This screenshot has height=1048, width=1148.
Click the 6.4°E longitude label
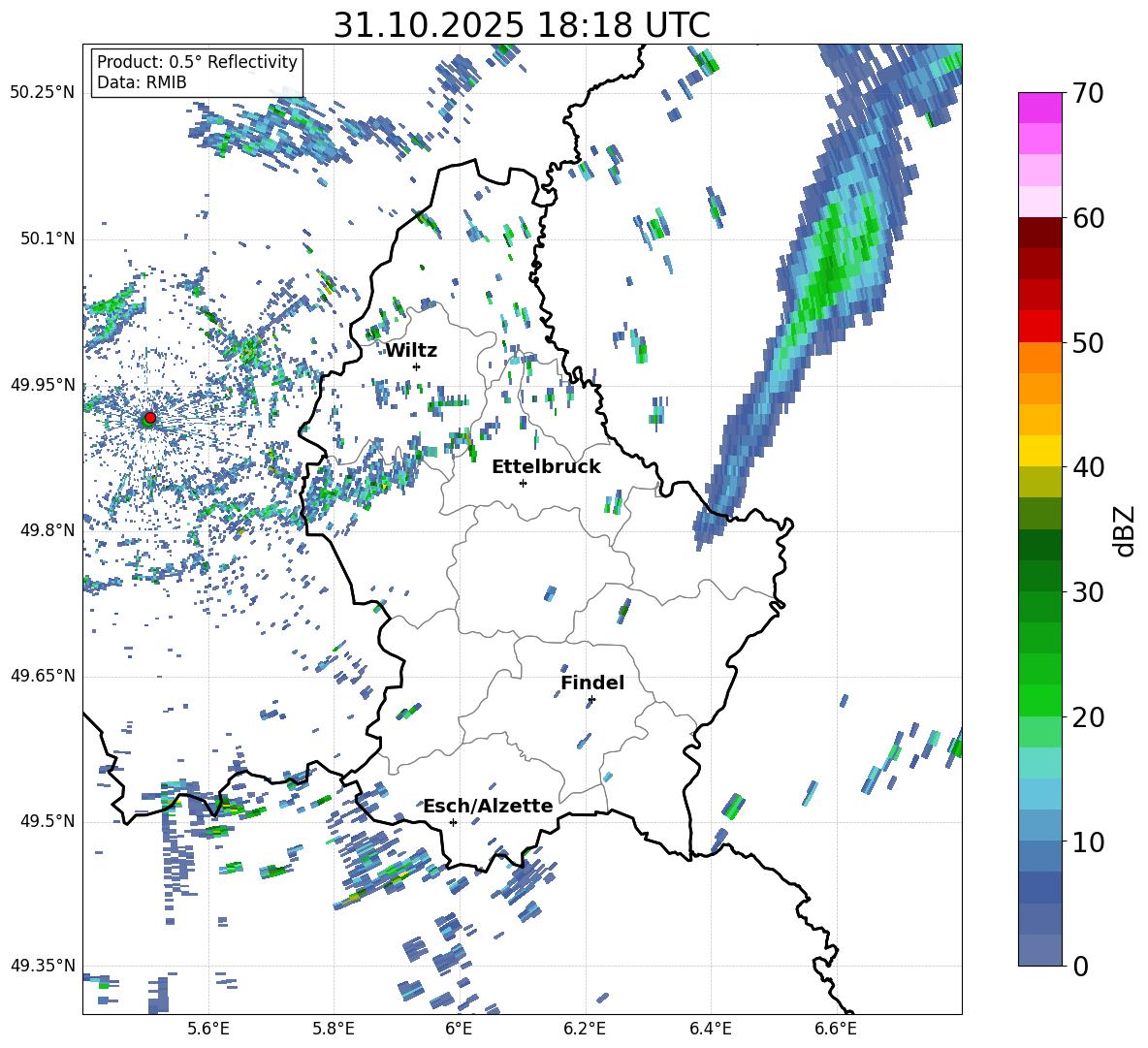coord(710,1029)
